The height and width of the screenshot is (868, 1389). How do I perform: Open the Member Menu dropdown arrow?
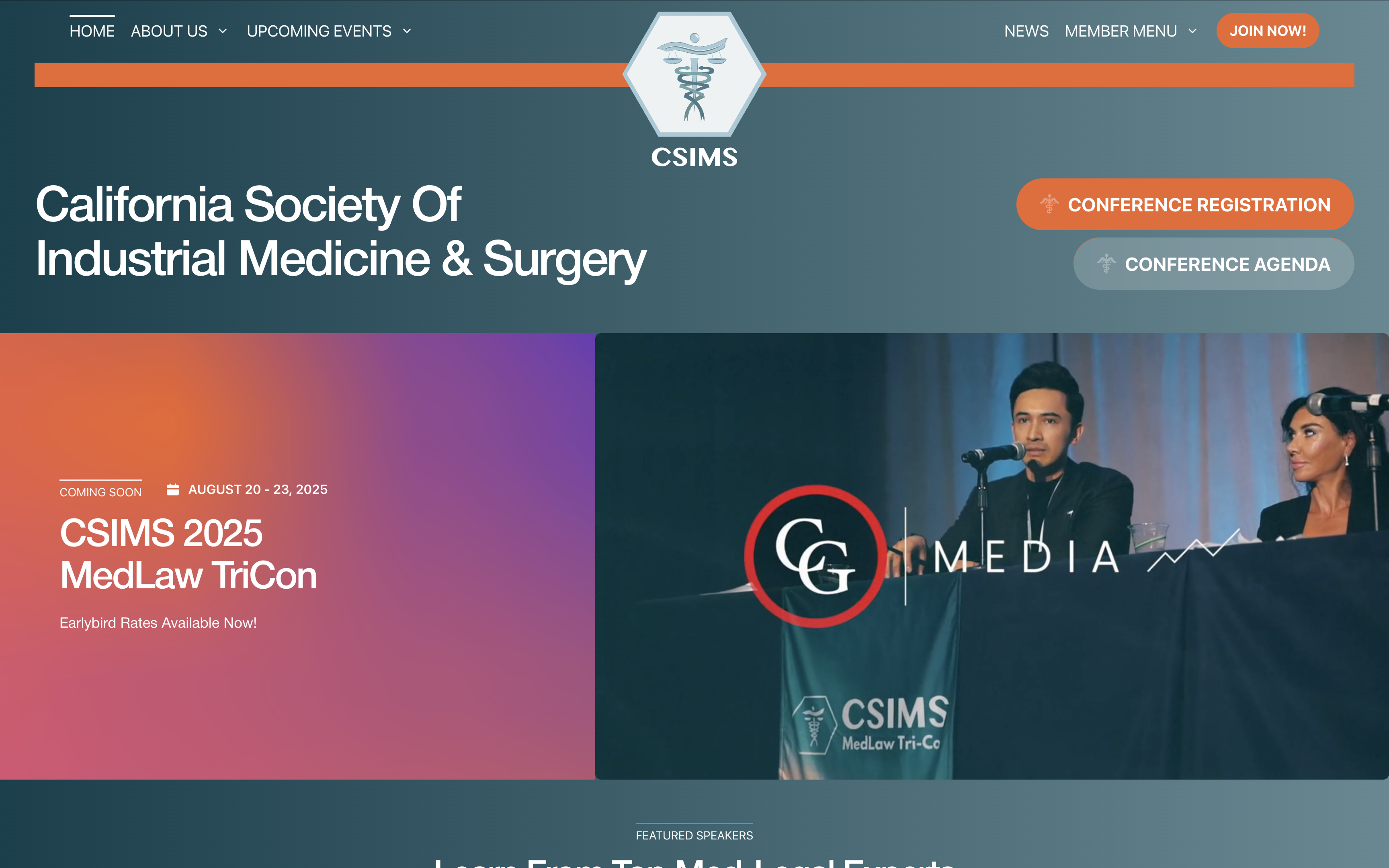pos(1193,31)
